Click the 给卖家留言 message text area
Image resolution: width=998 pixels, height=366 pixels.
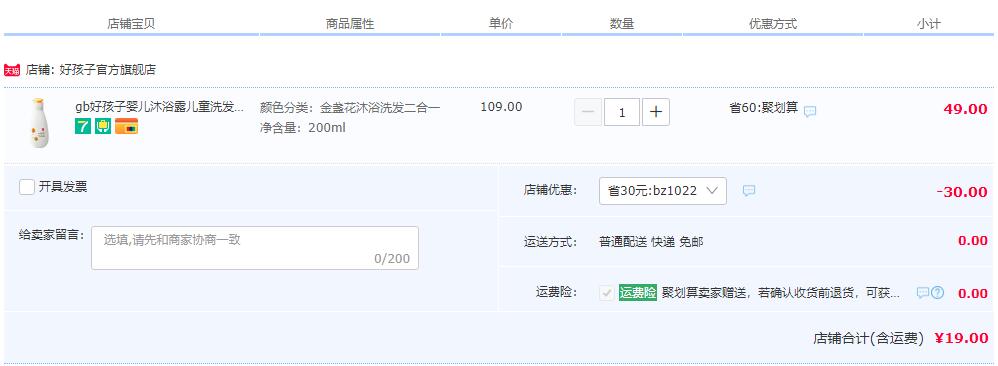255,248
